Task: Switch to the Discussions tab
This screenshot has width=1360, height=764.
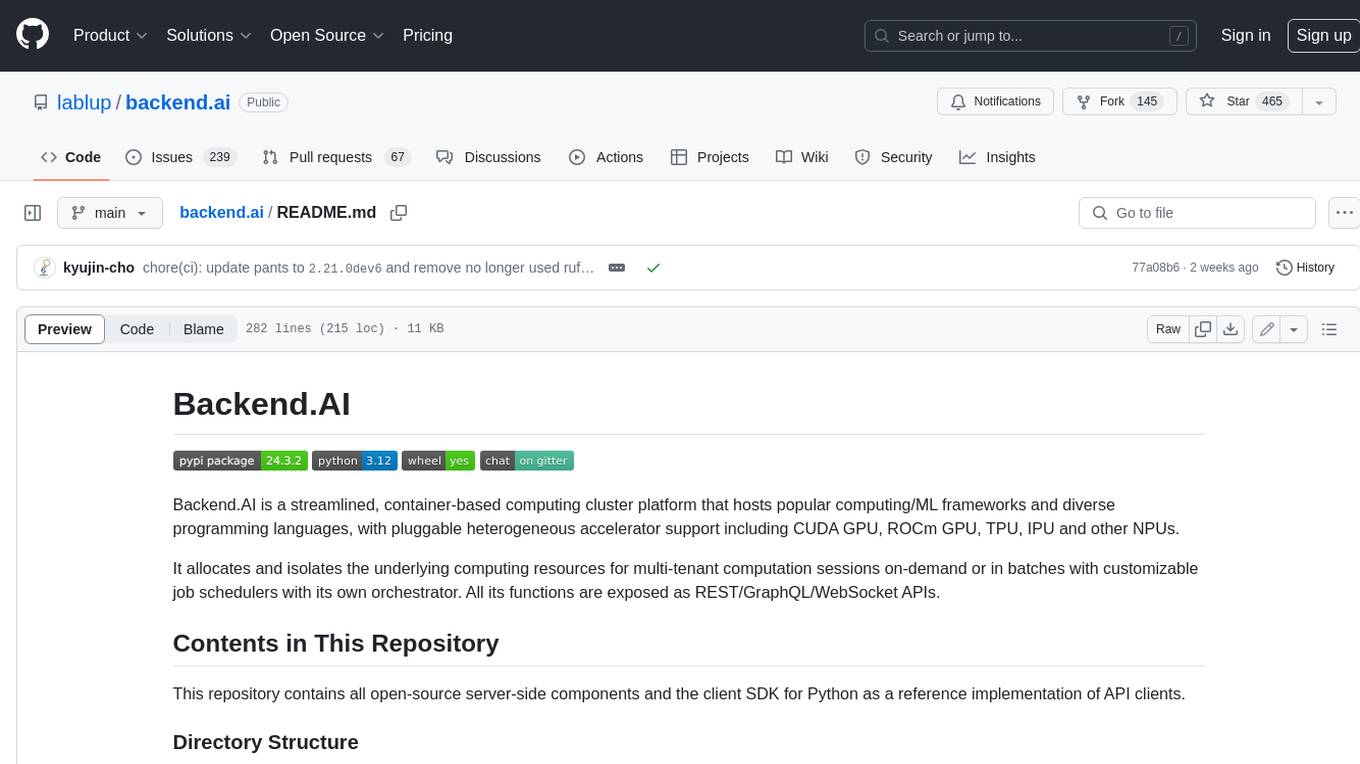Action: 489,157
